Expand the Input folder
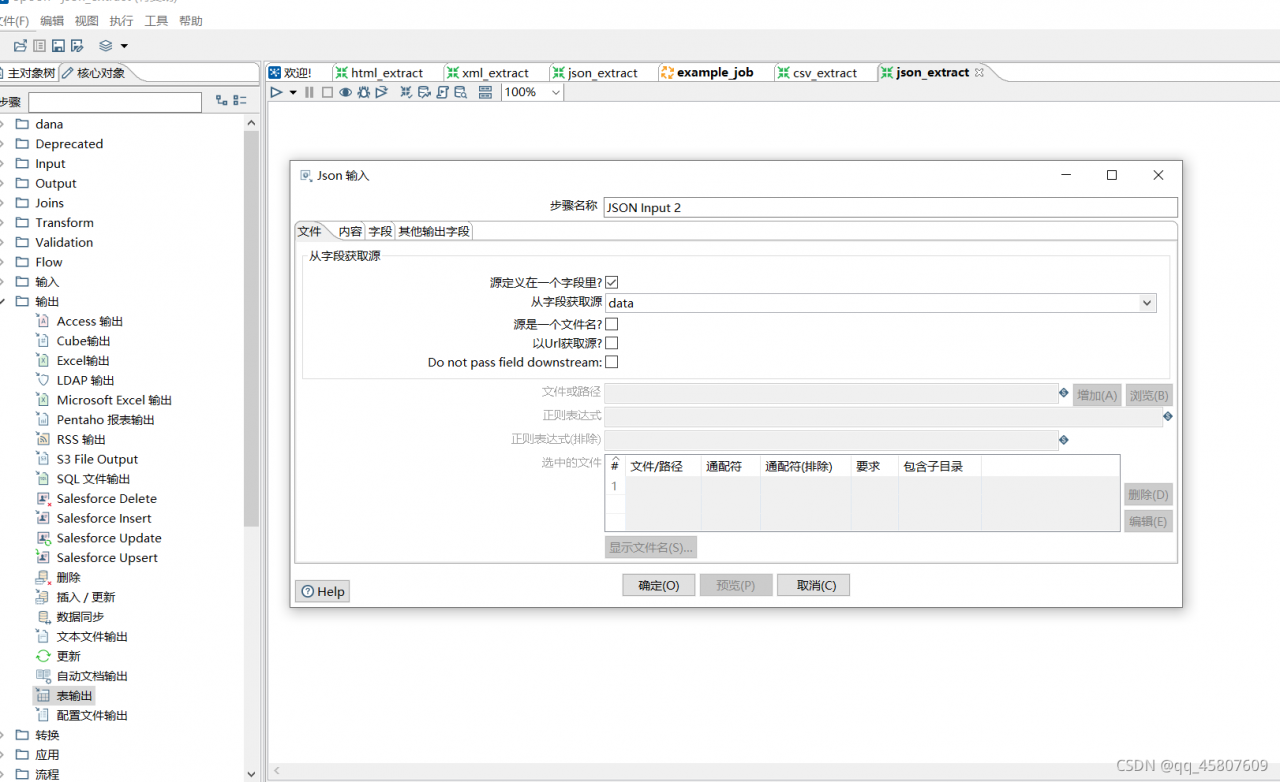Screen dimensions: 1280x782 tap(2, 164)
